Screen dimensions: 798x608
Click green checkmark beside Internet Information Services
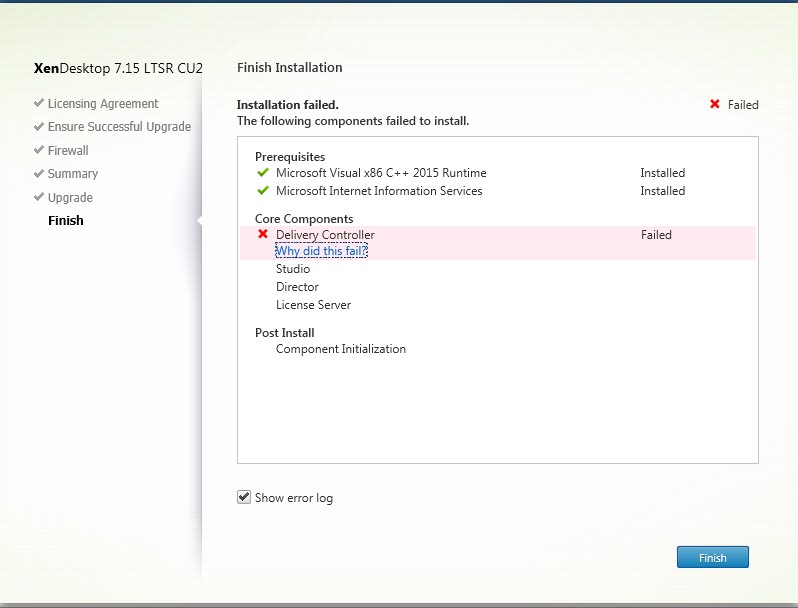[263, 191]
